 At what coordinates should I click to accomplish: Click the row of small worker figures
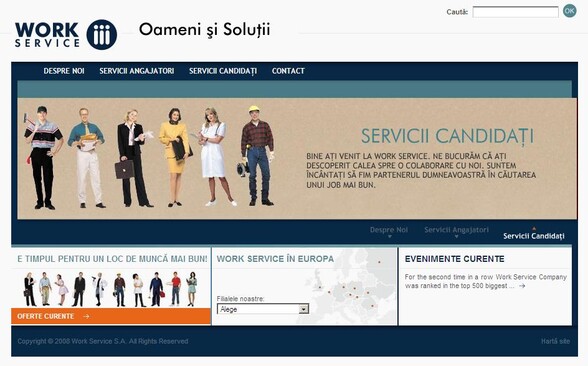coord(110,289)
